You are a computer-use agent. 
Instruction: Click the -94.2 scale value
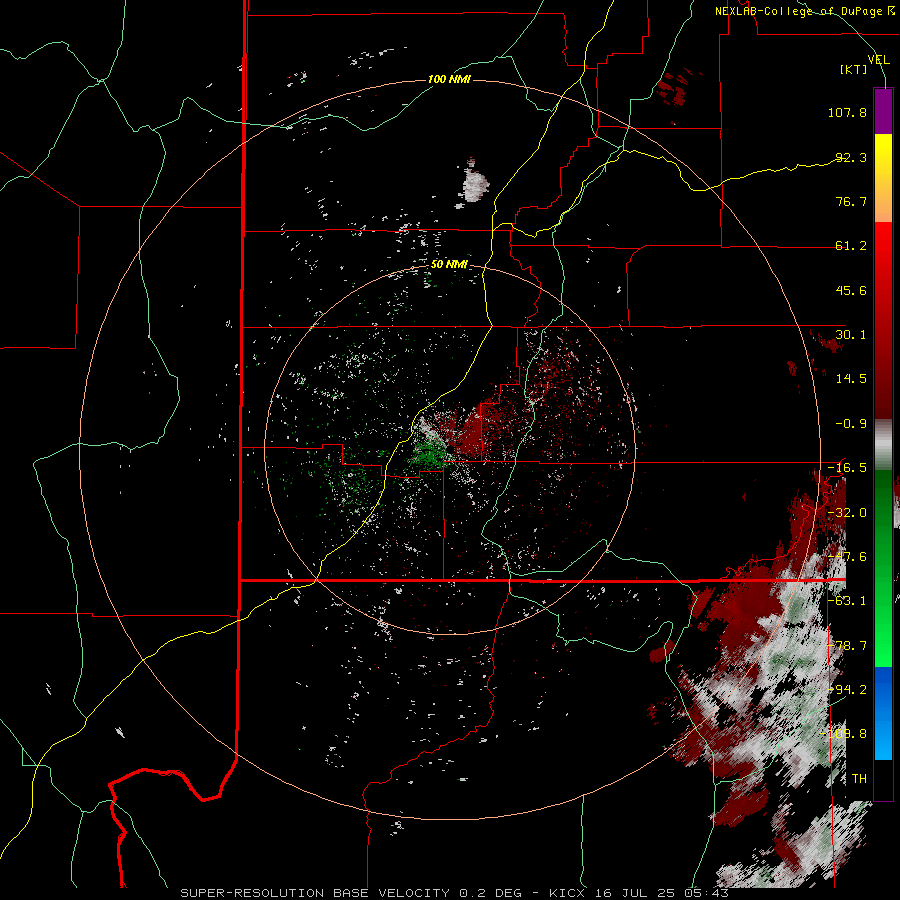click(847, 689)
